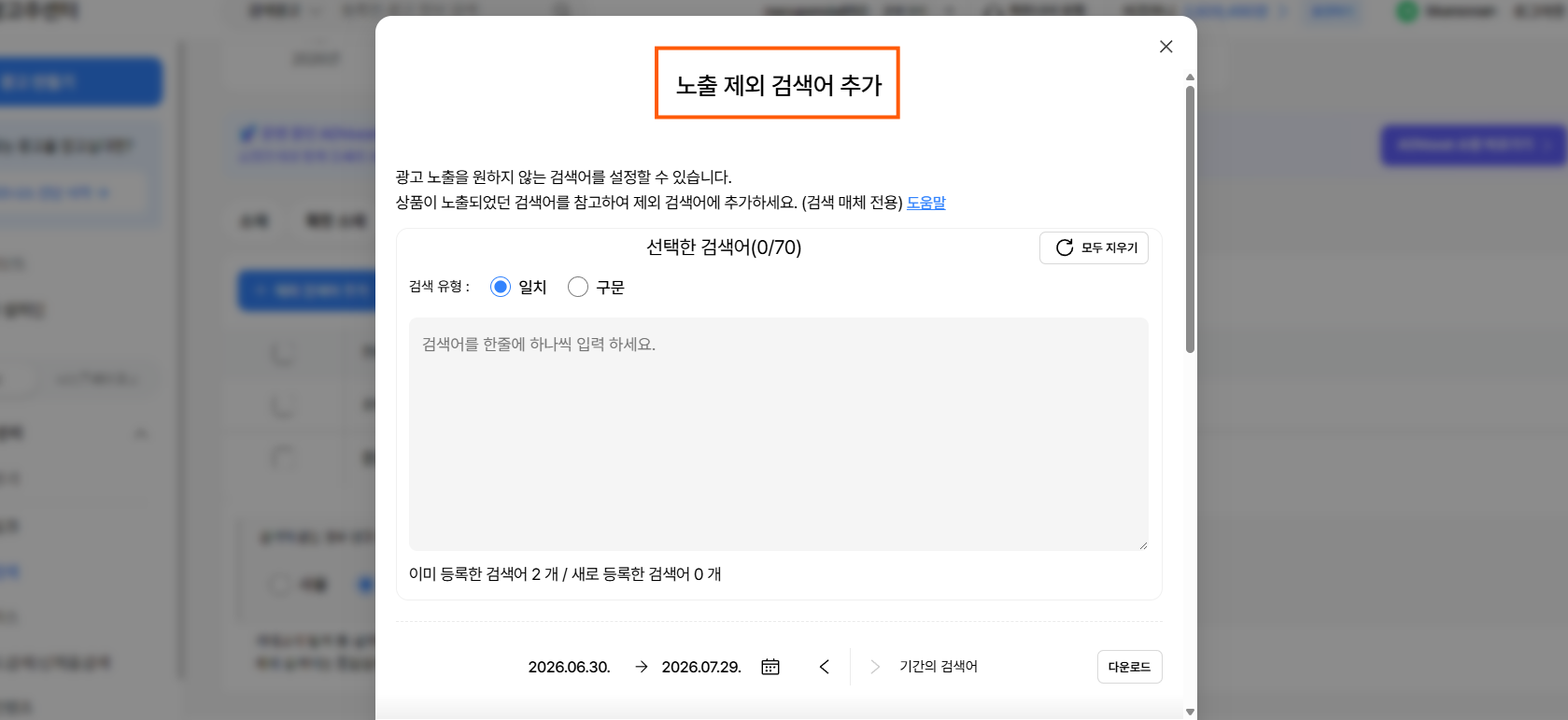Go to next period with right chevron

tap(875, 667)
